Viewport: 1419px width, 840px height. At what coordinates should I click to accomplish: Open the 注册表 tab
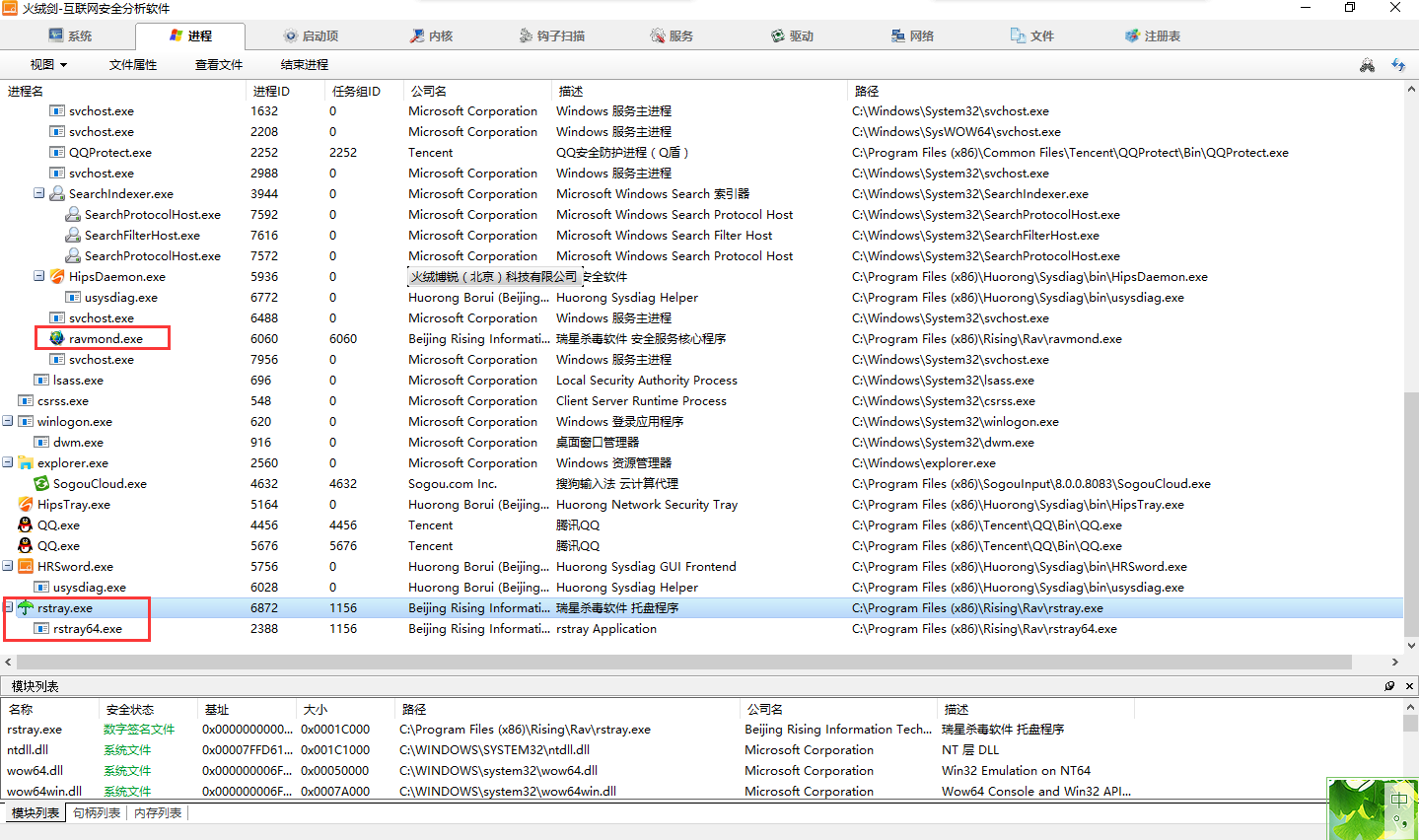click(x=1153, y=36)
